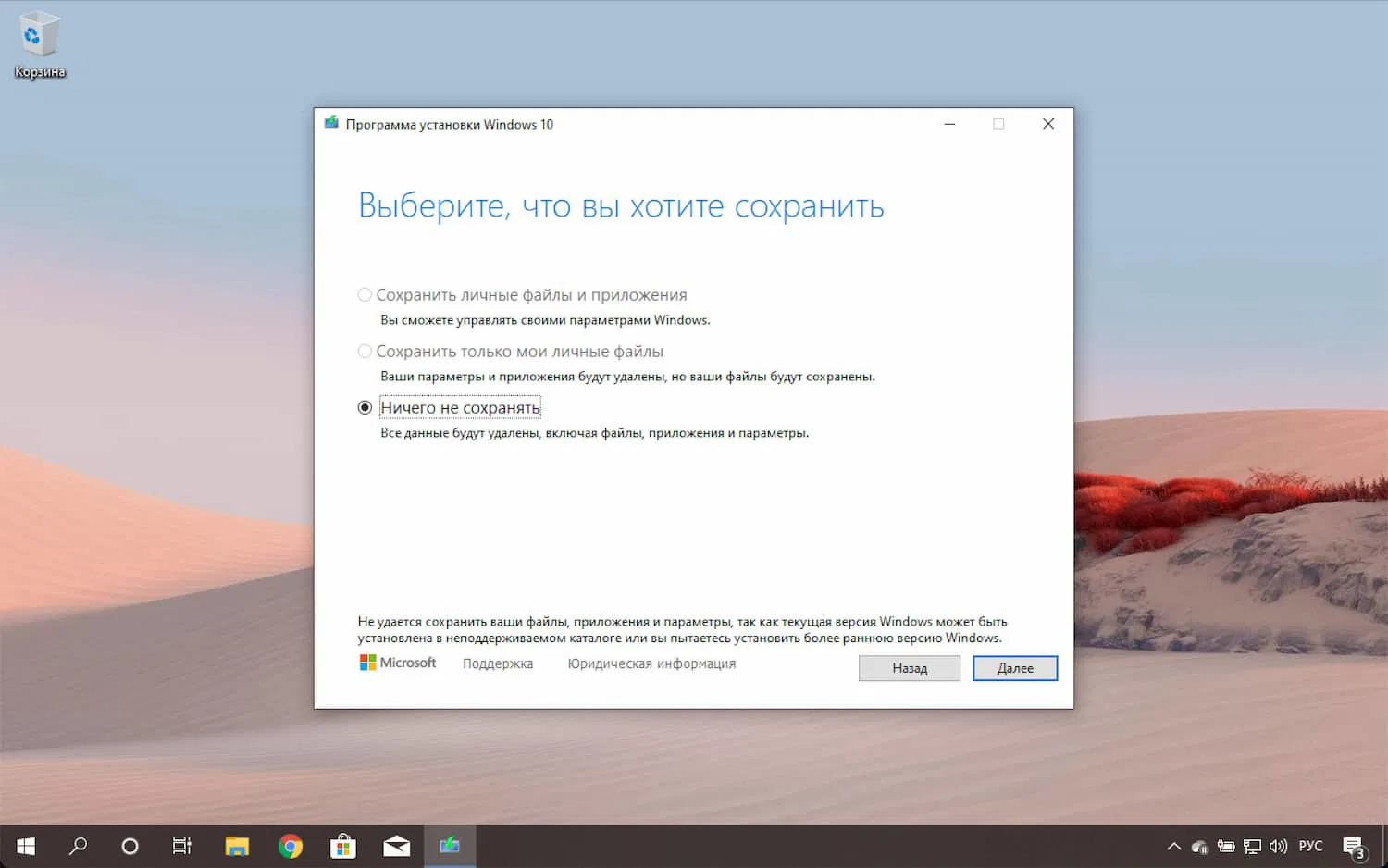Click the РУС language indicator
This screenshot has width=1388, height=868.
tap(1310, 846)
